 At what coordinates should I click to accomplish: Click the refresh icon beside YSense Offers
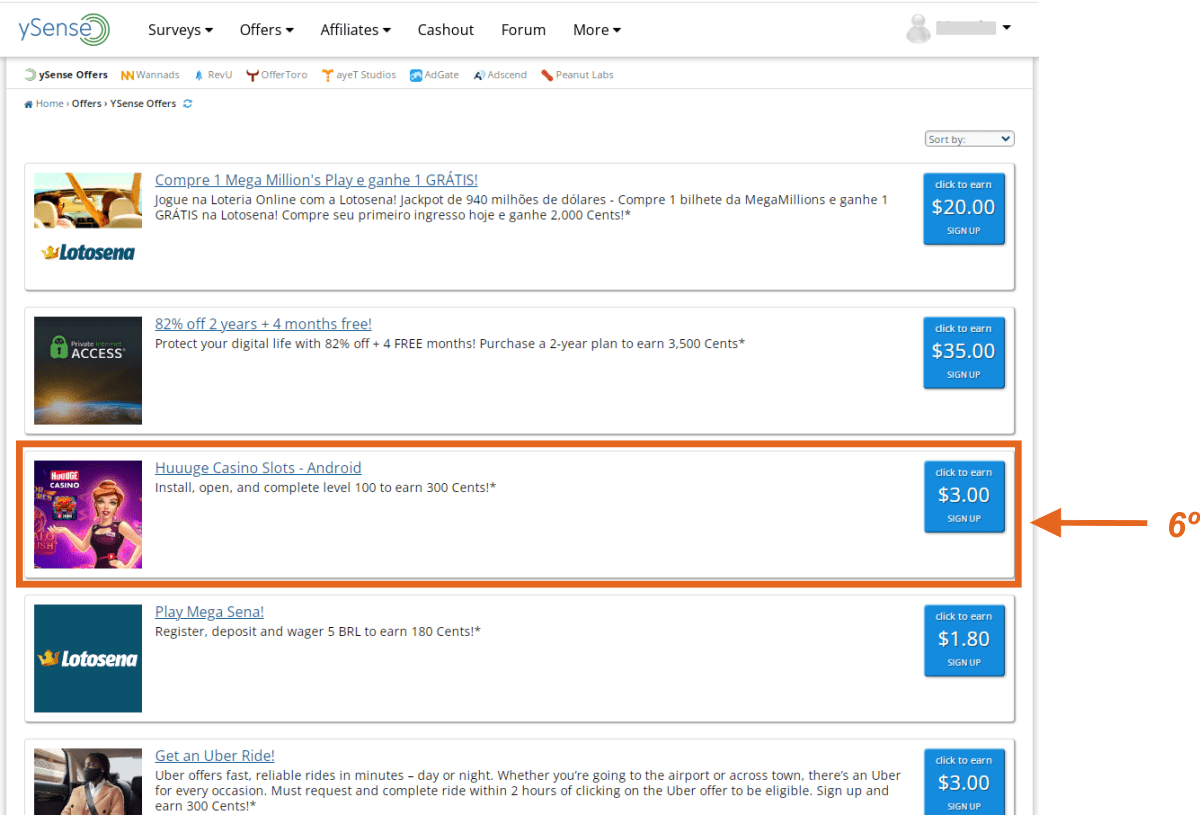(x=188, y=104)
